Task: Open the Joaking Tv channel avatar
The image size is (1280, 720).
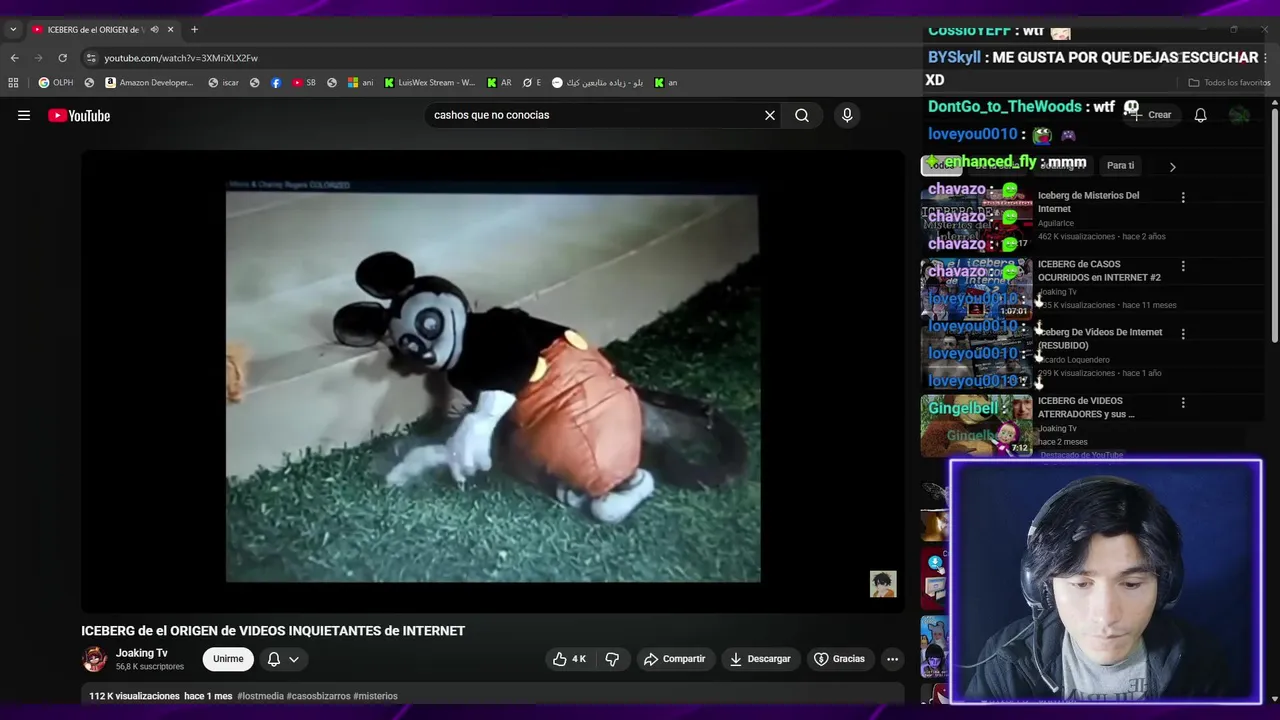Action: tap(94, 659)
